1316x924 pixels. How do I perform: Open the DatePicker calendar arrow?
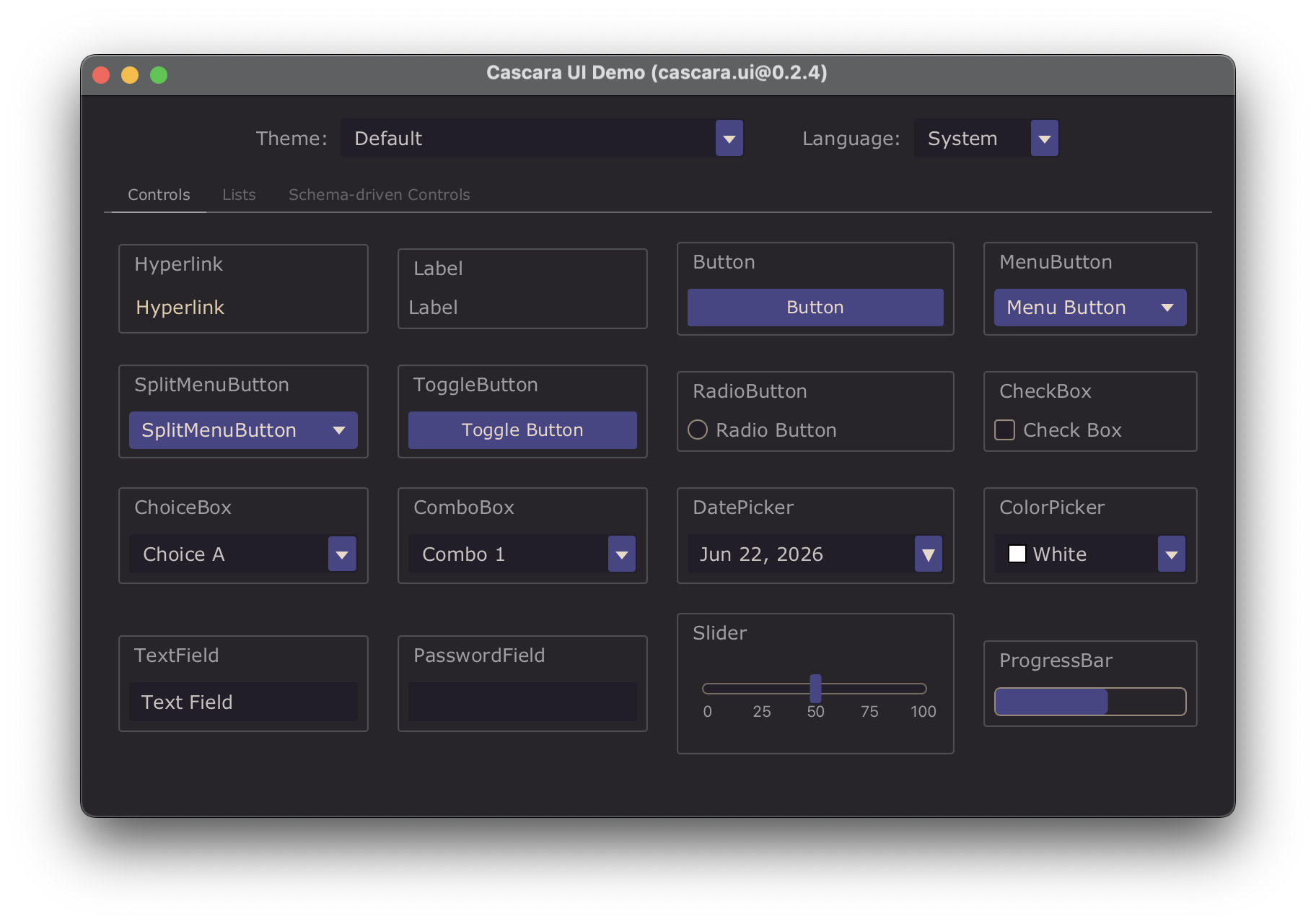(929, 554)
